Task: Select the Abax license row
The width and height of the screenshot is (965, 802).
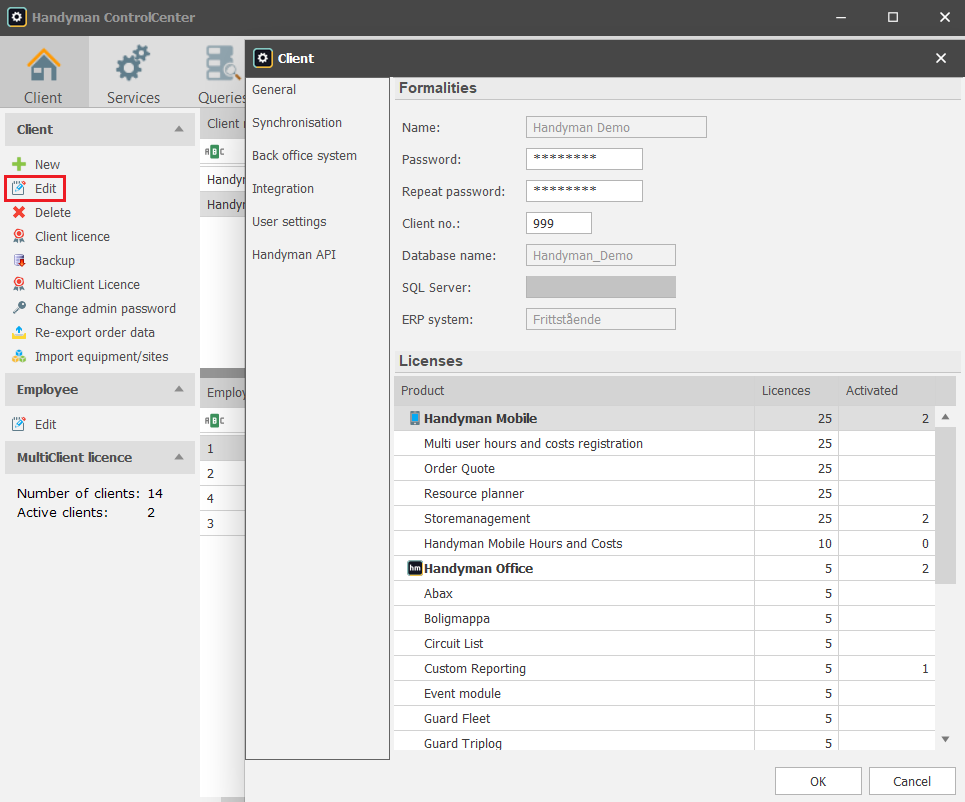Action: 665,593
